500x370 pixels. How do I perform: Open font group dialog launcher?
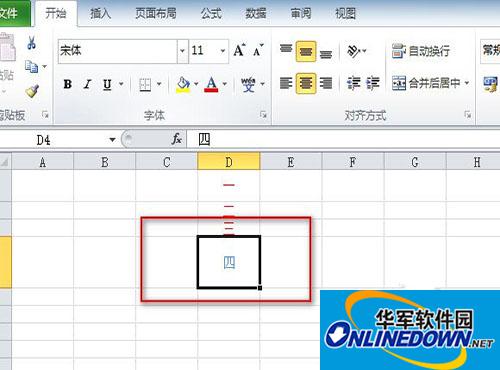pyautogui.click(x=263, y=115)
